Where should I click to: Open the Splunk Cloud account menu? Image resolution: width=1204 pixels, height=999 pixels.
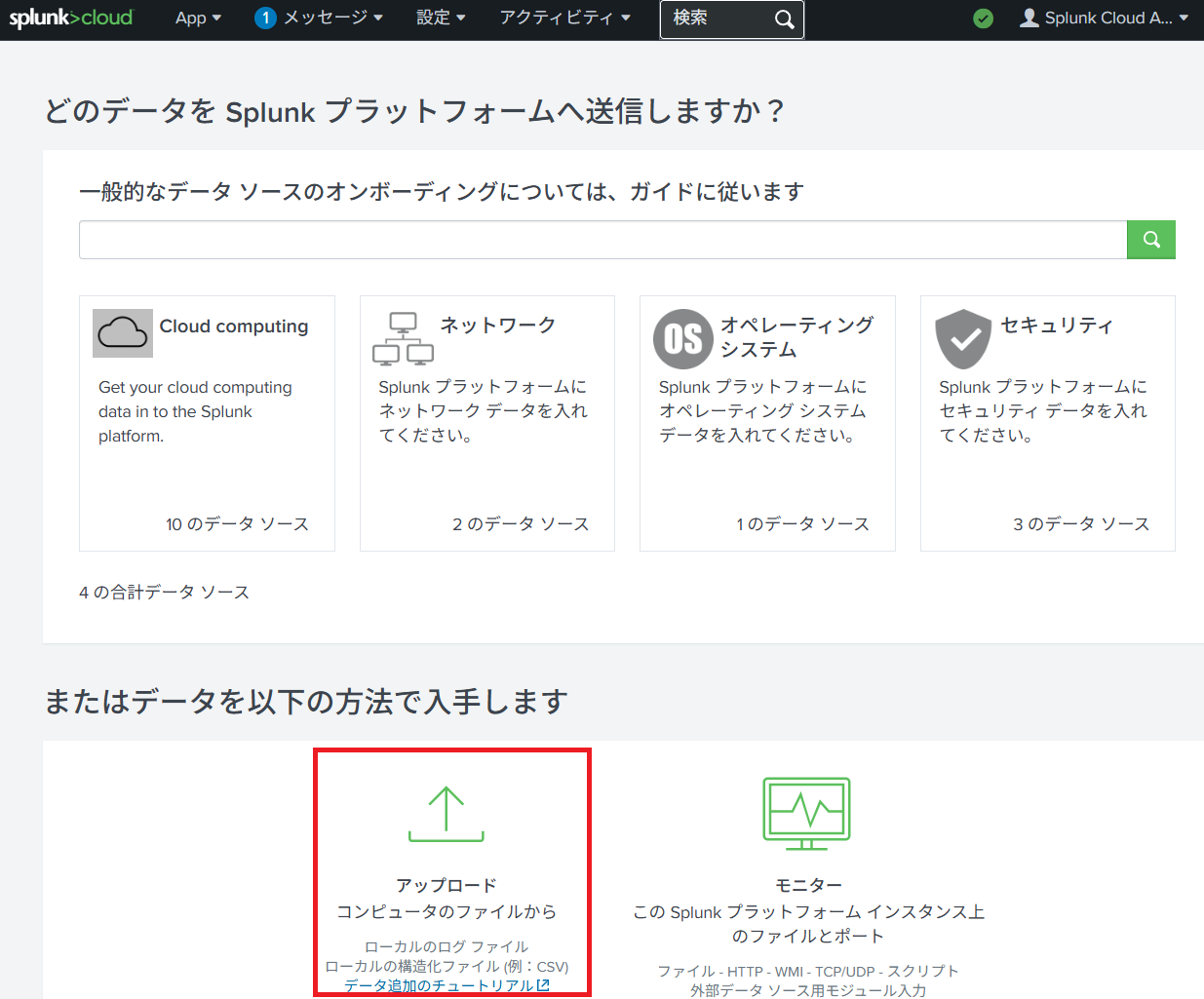pyautogui.click(x=1105, y=18)
